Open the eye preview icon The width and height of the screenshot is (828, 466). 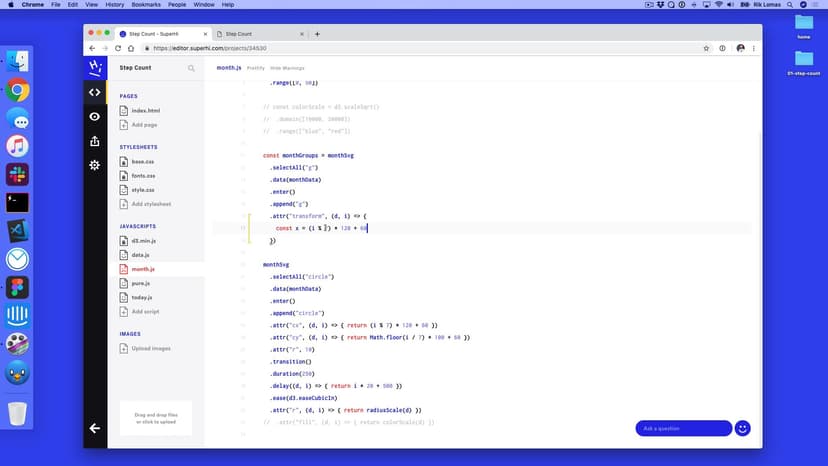point(95,116)
